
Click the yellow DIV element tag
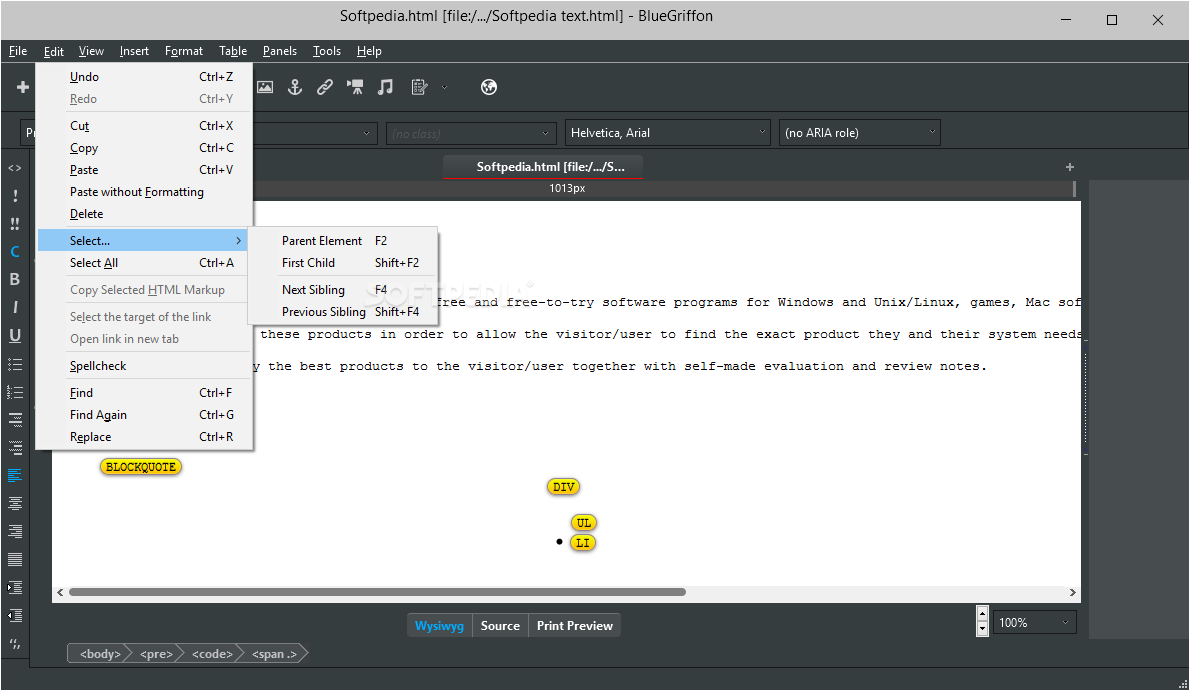[x=563, y=487]
